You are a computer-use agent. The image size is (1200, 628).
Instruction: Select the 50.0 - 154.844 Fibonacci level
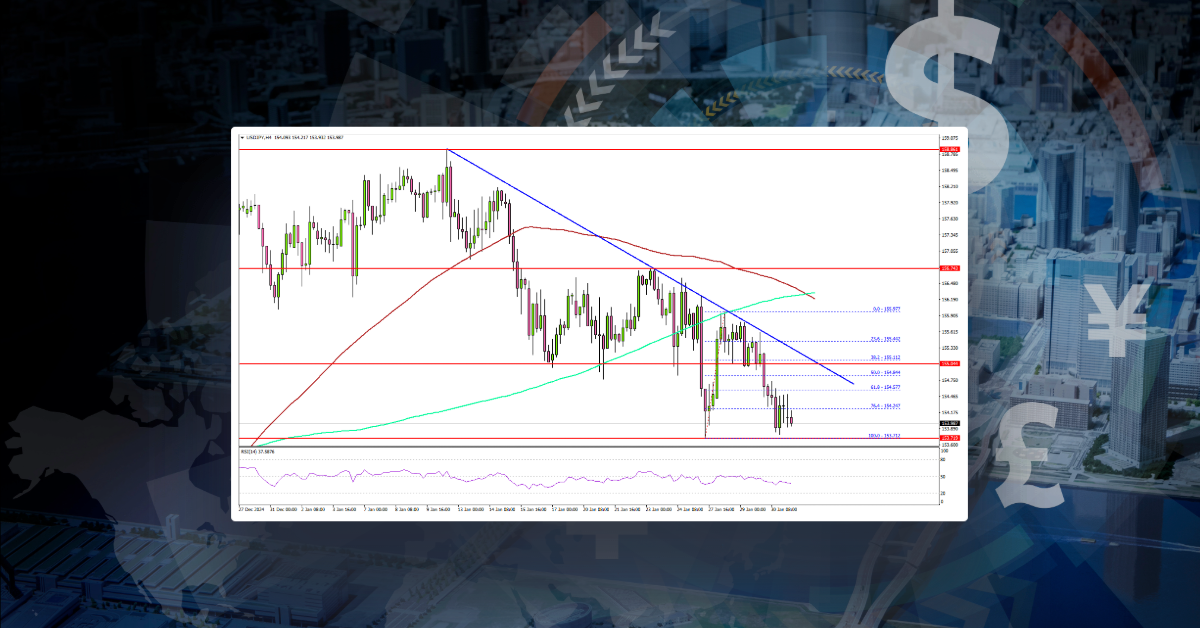pos(886,372)
